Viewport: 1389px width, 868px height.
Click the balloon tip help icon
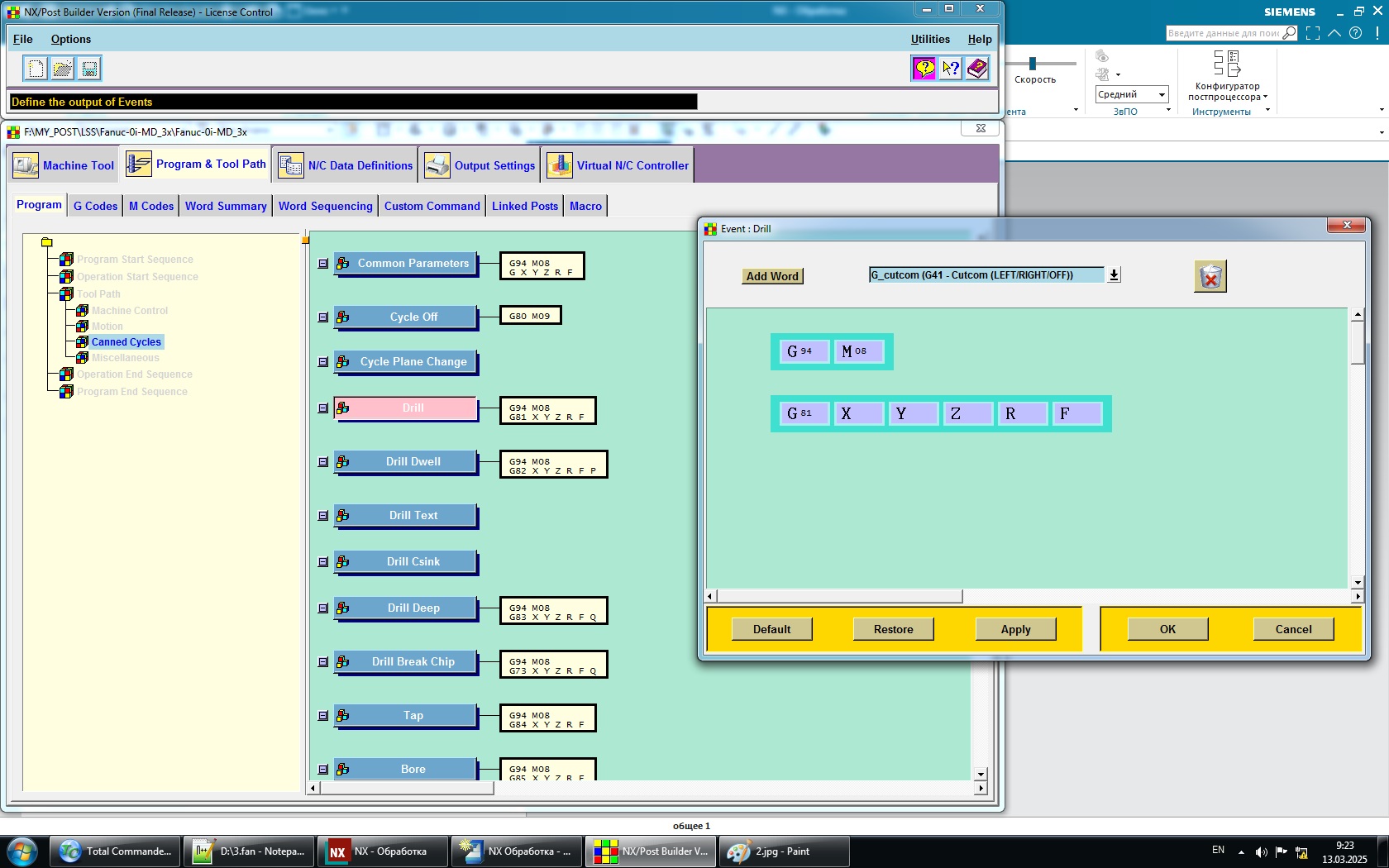click(924, 69)
